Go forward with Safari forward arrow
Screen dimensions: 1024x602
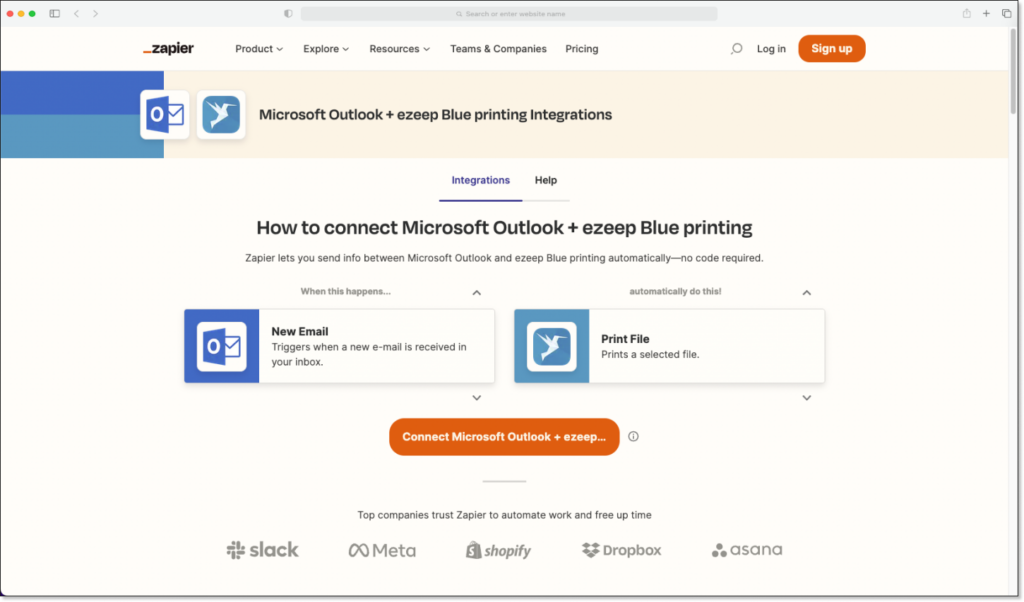[x=95, y=14]
